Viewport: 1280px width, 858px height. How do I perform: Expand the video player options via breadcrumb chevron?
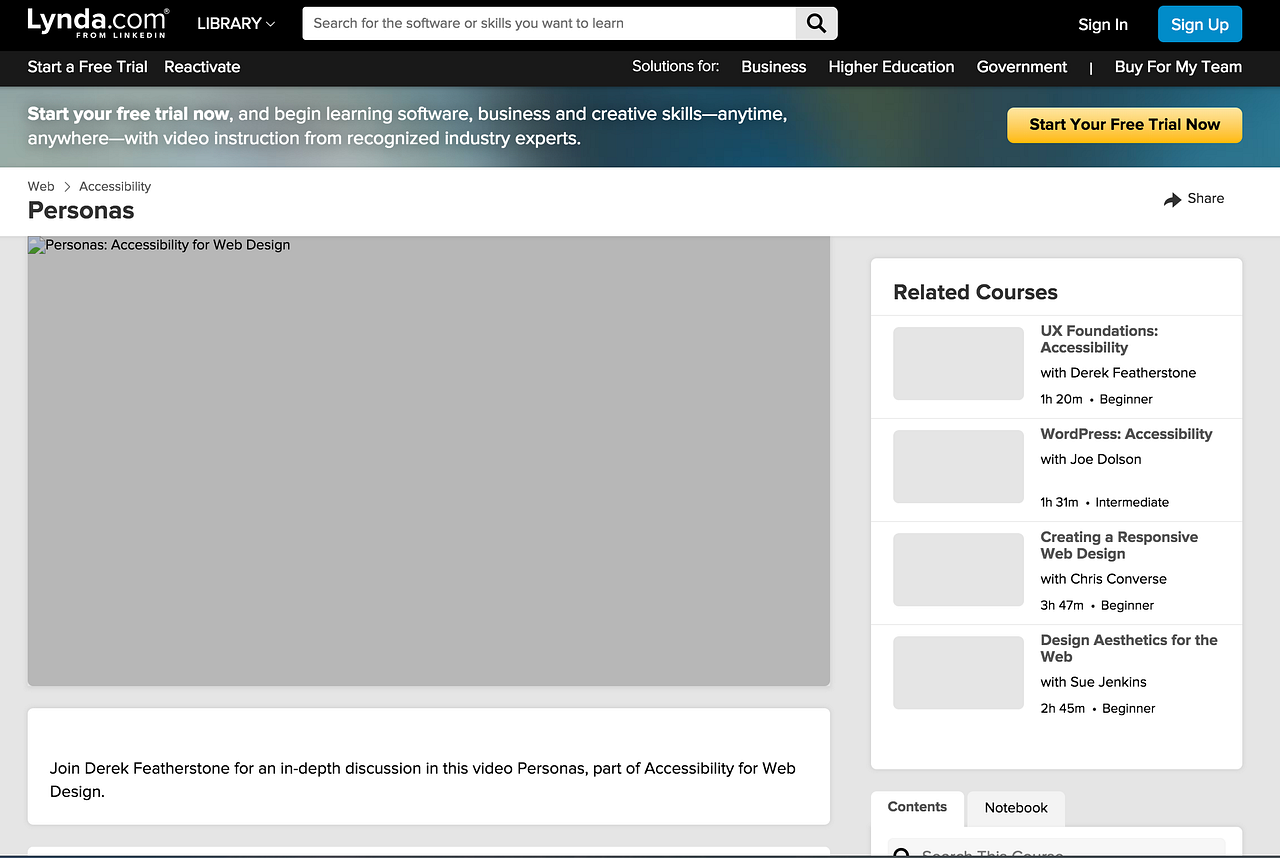point(68,186)
